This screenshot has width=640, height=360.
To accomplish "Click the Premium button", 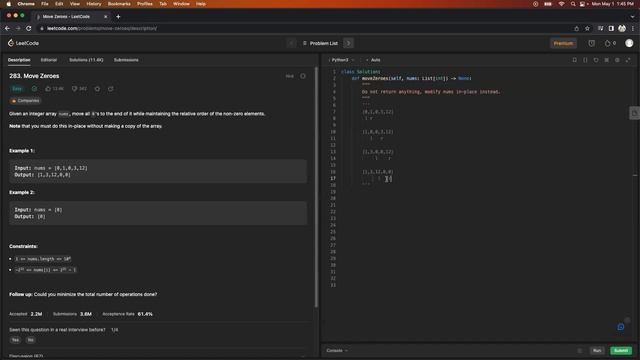I will pyautogui.click(x=563, y=43).
